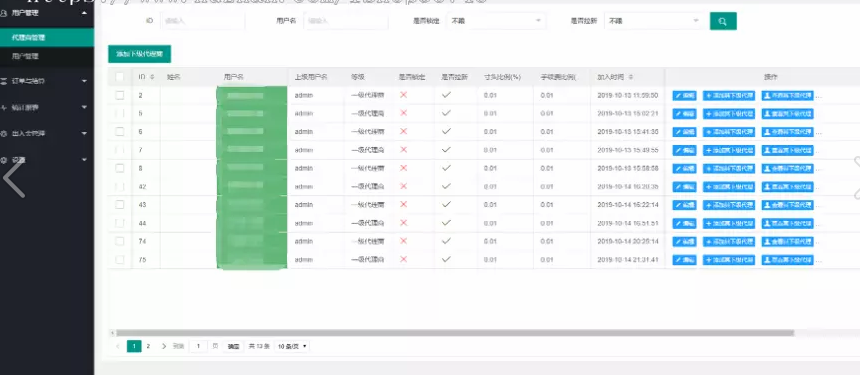860x375 pixels.
Task: Click the ID search input field
Action: tap(202, 21)
